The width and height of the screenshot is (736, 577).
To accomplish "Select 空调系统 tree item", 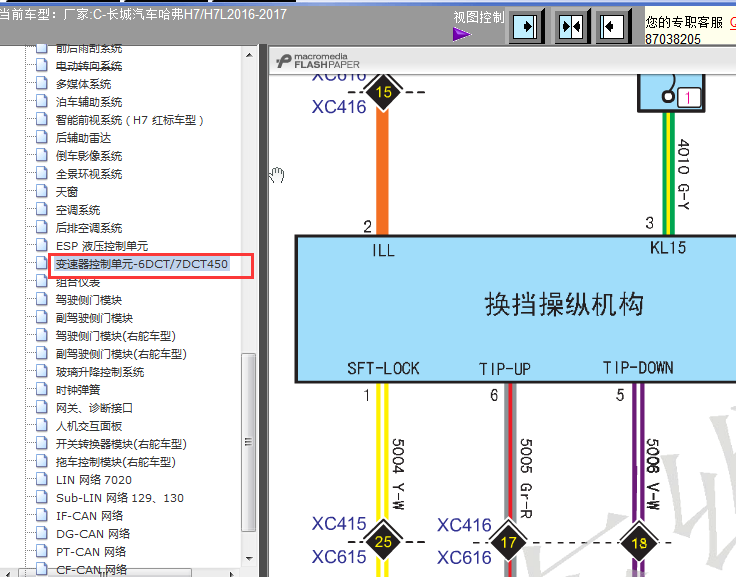I will coord(78,210).
